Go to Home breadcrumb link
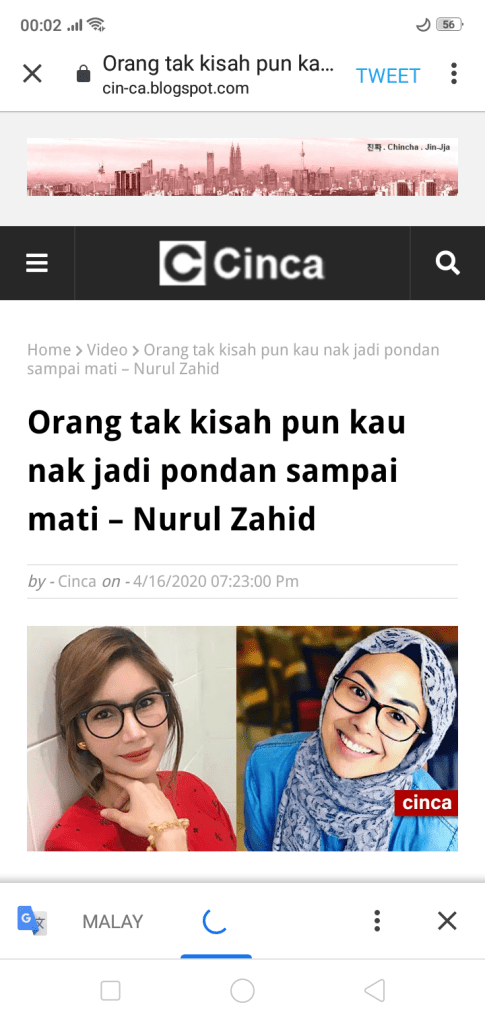Image resolution: width=485 pixels, height=1023 pixels. click(48, 350)
